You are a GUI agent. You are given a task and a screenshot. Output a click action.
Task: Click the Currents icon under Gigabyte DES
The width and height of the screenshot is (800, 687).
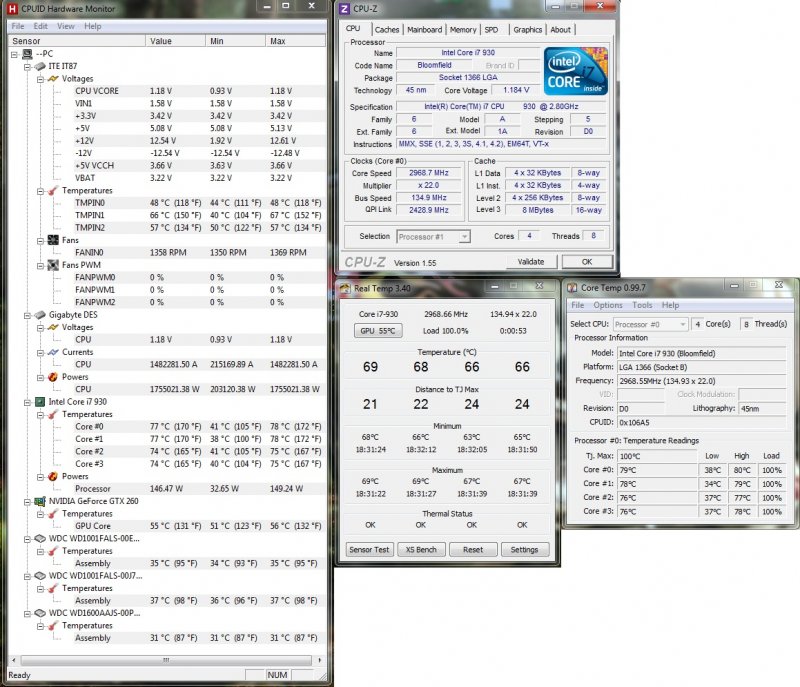coord(53,352)
